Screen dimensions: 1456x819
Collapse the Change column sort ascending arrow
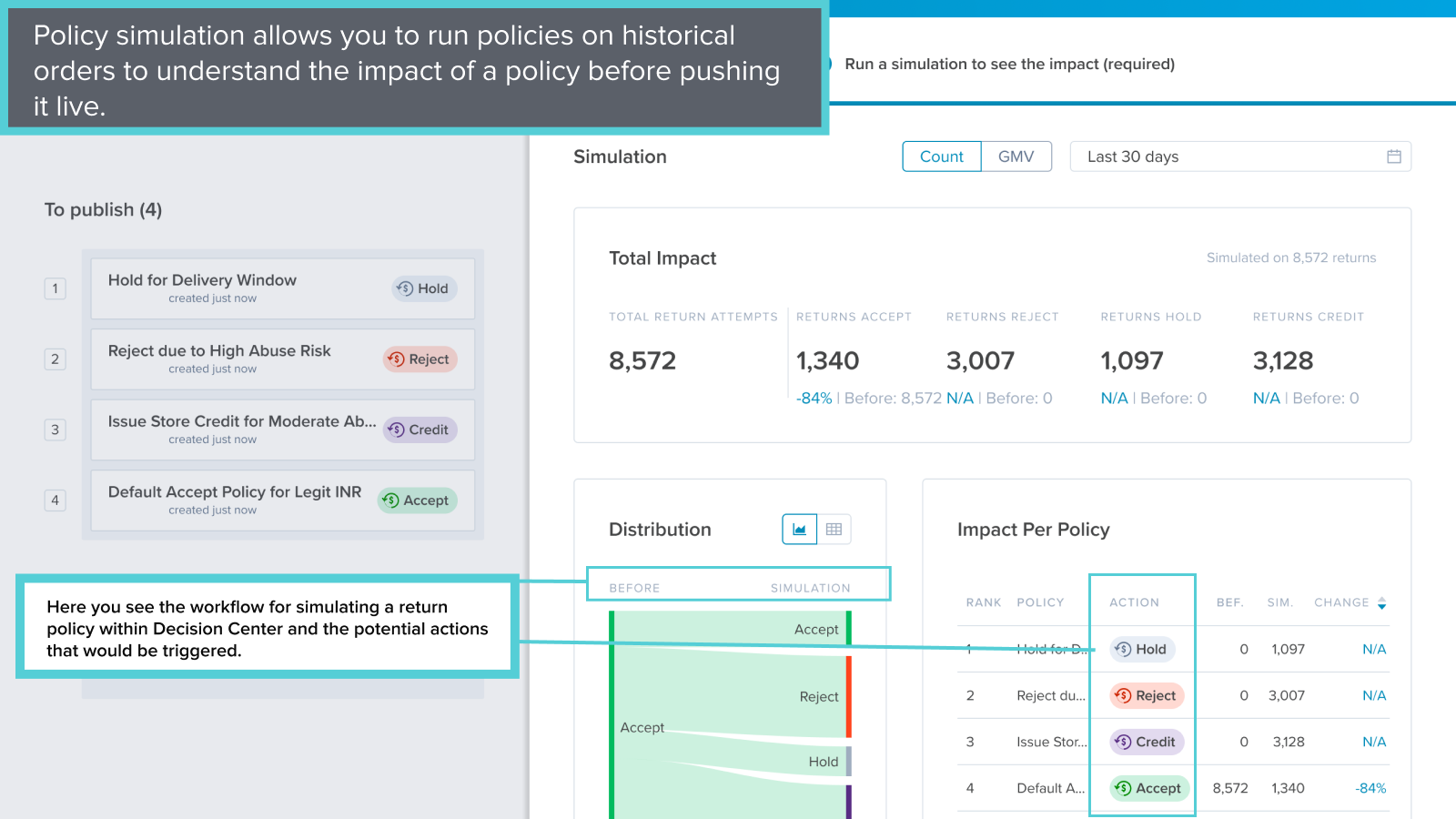1382,599
